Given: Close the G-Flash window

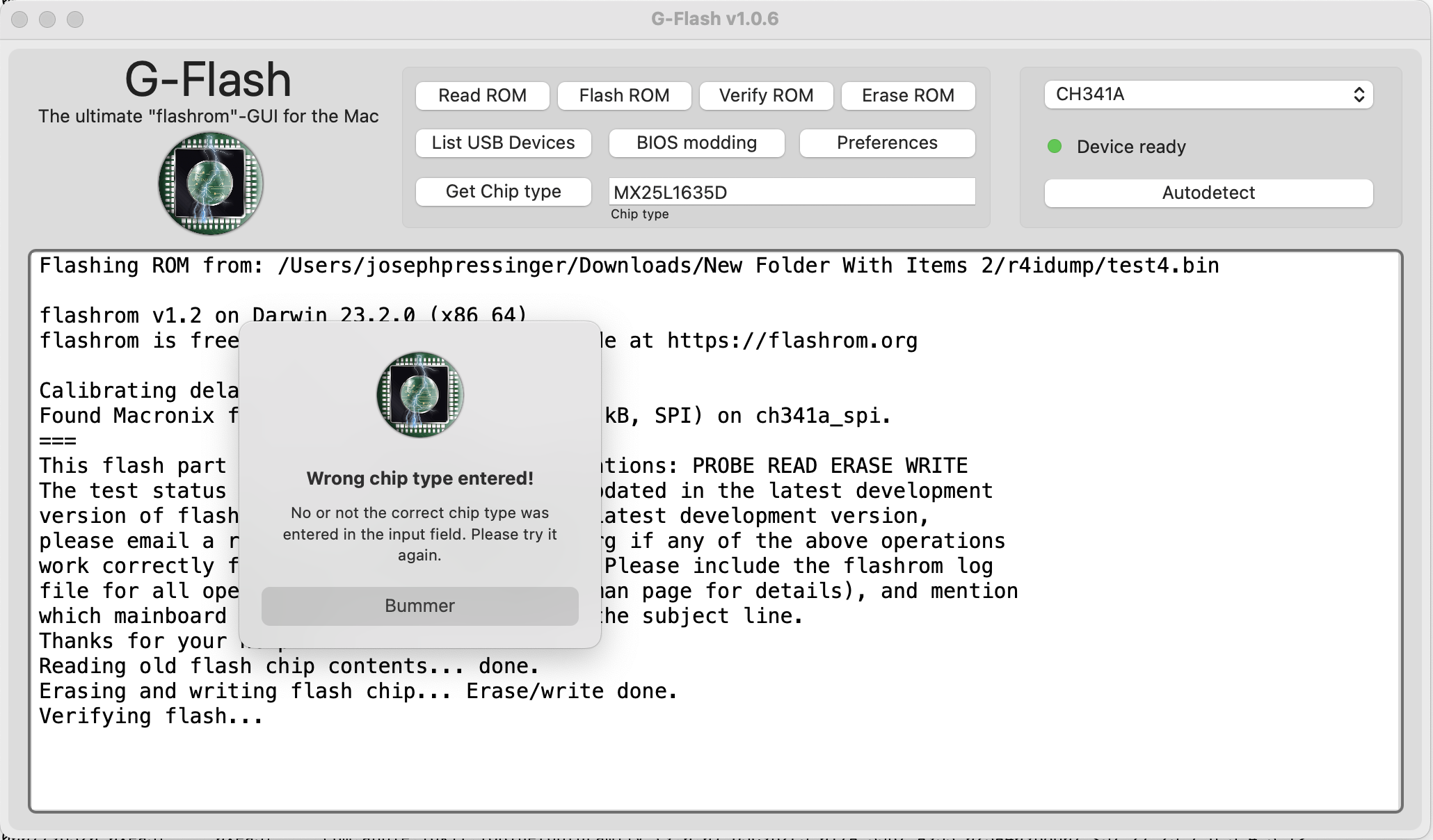Looking at the screenshot, I should point(19,19).
